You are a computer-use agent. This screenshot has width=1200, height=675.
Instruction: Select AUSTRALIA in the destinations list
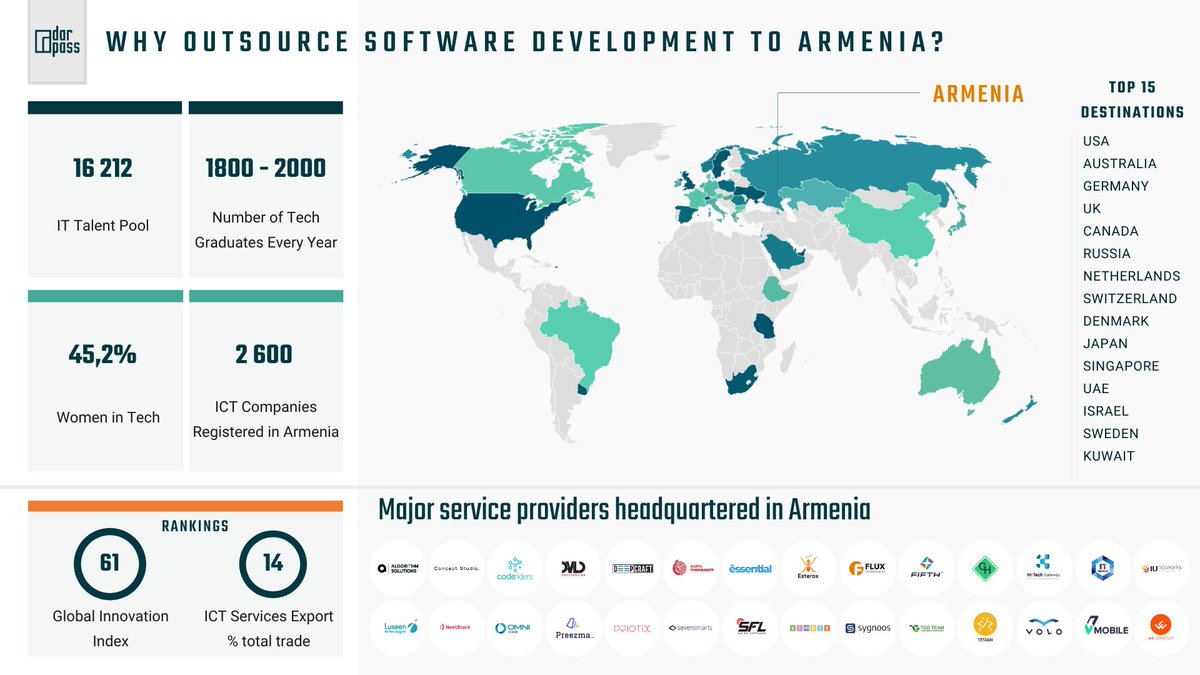(1120, 164)
